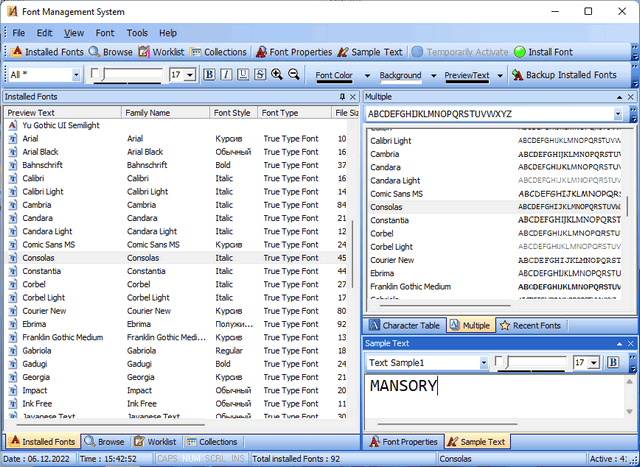Open the 'All *' filter dropdown

point(77,75)
